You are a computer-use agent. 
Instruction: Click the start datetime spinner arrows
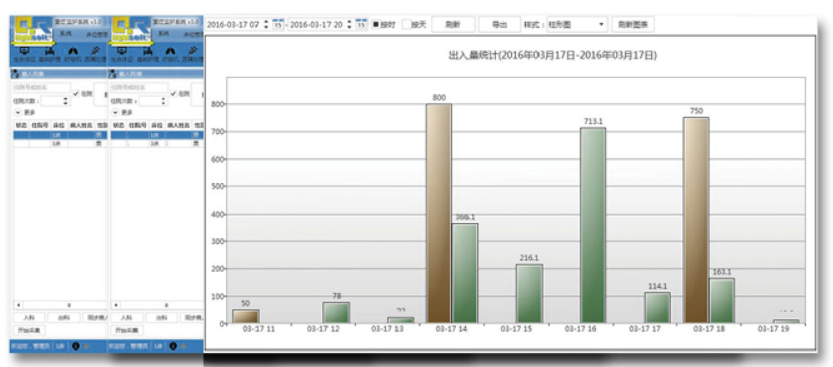(x=266, y=24)
